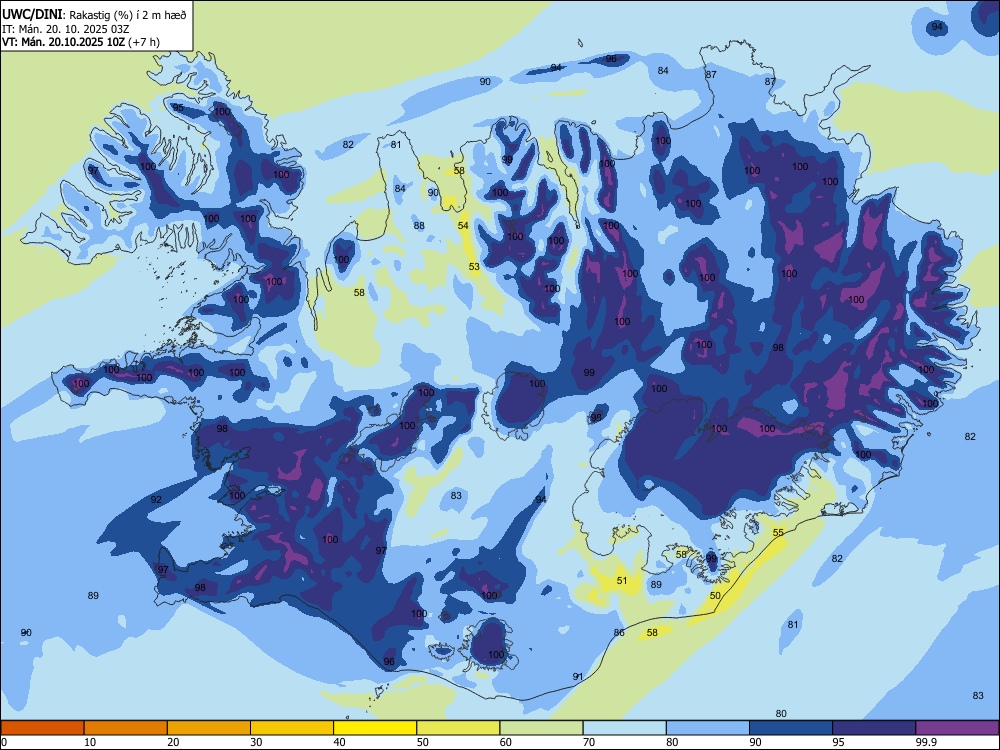
Task: Select the bright yellow 40–50 legend swatch
Action: click(375, 728)
